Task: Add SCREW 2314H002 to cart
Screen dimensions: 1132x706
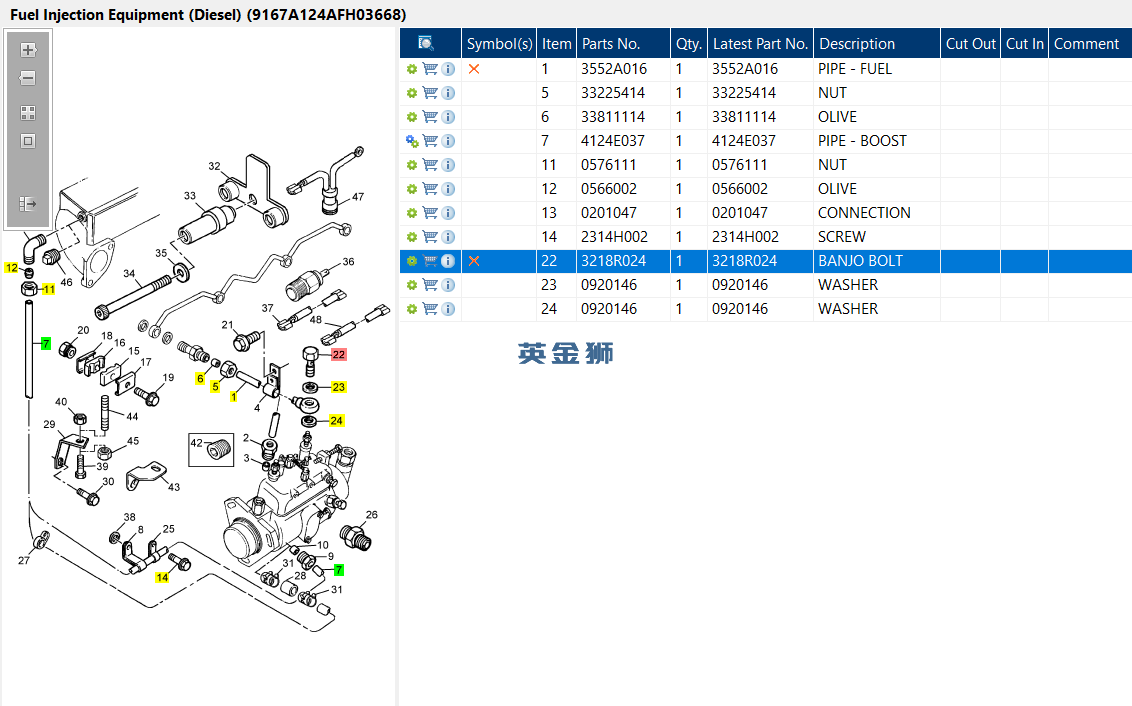Action: pyautogui.click(x=430, y=237)
